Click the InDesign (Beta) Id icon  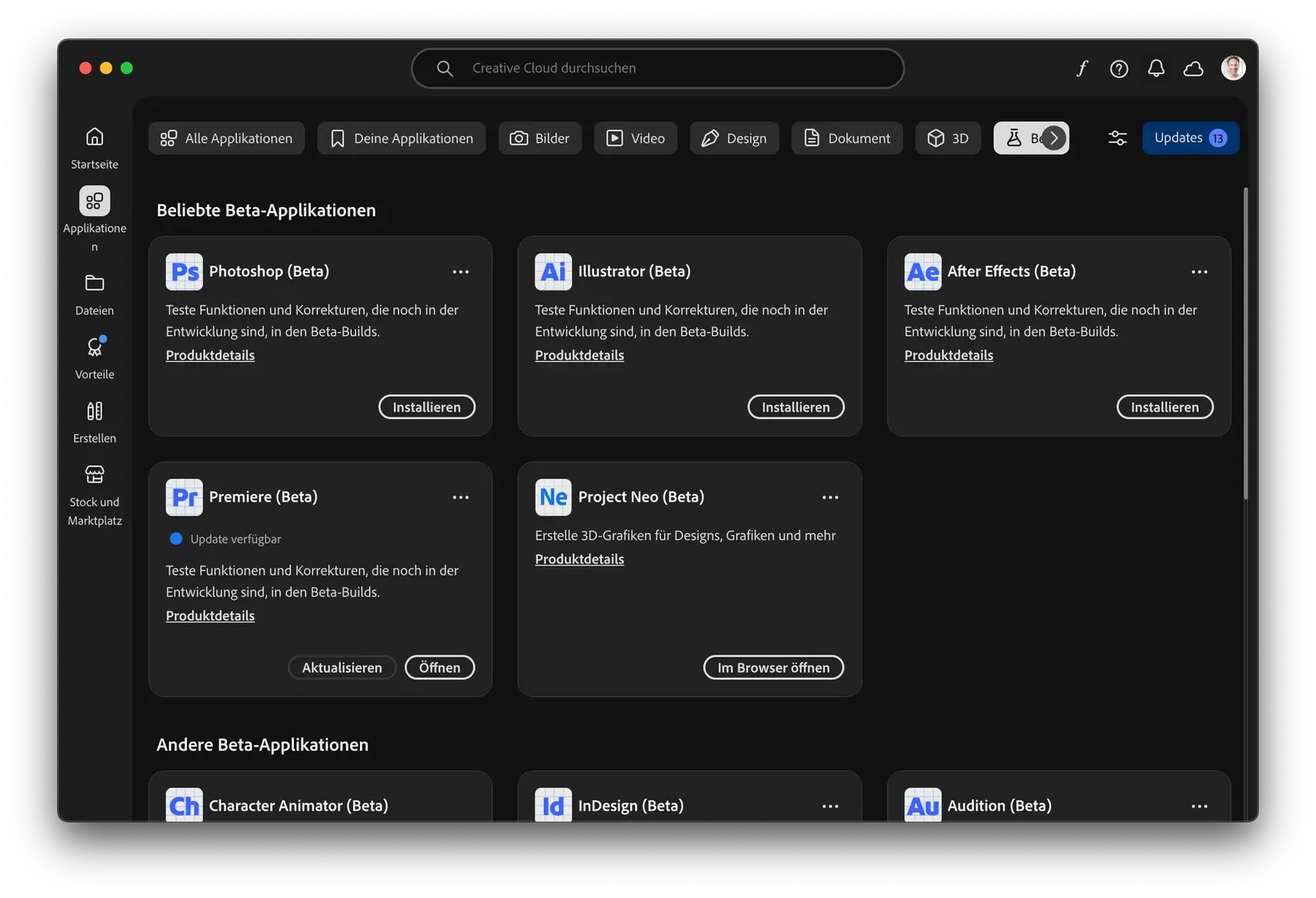553,805
